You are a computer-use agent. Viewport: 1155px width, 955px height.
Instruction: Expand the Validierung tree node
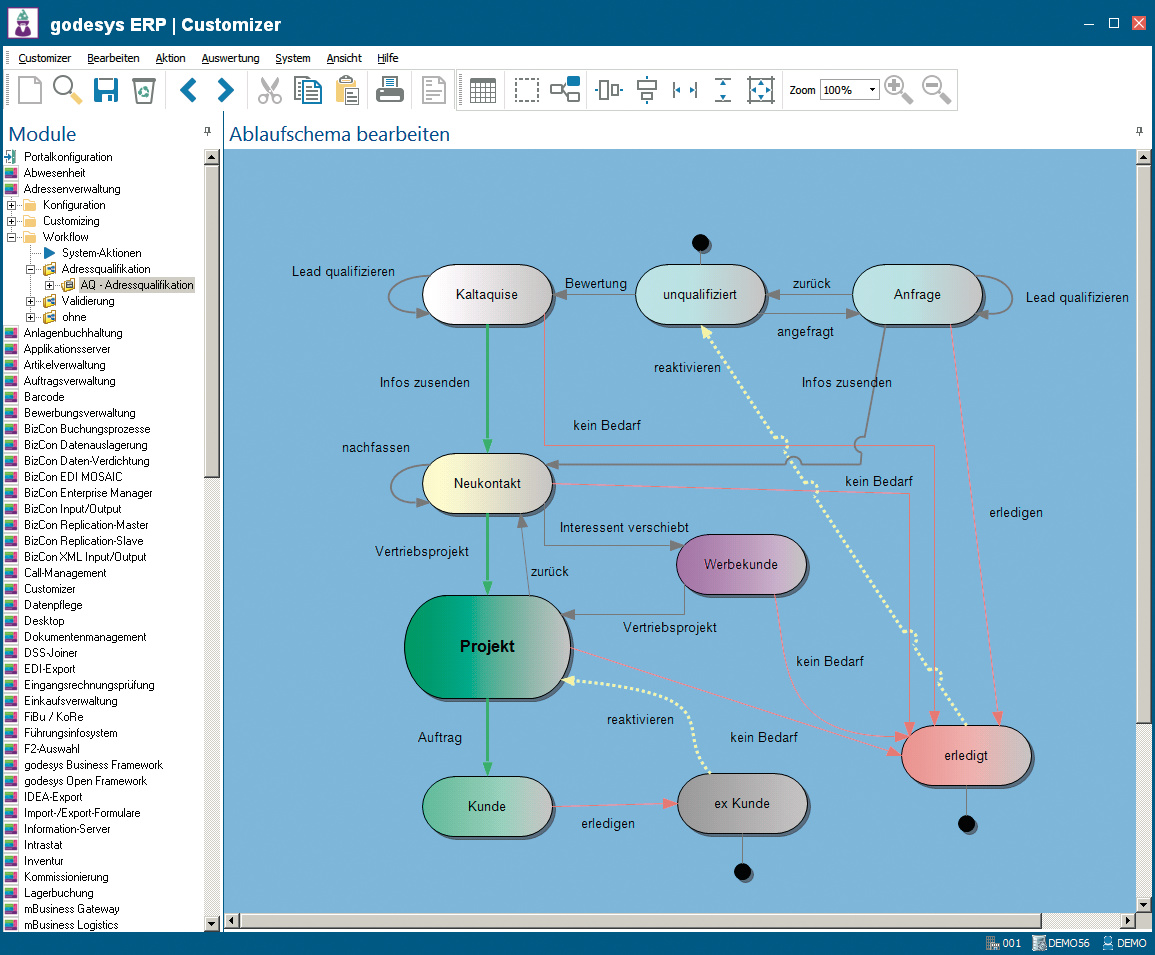pyautogui.click(x=31, y=301)
